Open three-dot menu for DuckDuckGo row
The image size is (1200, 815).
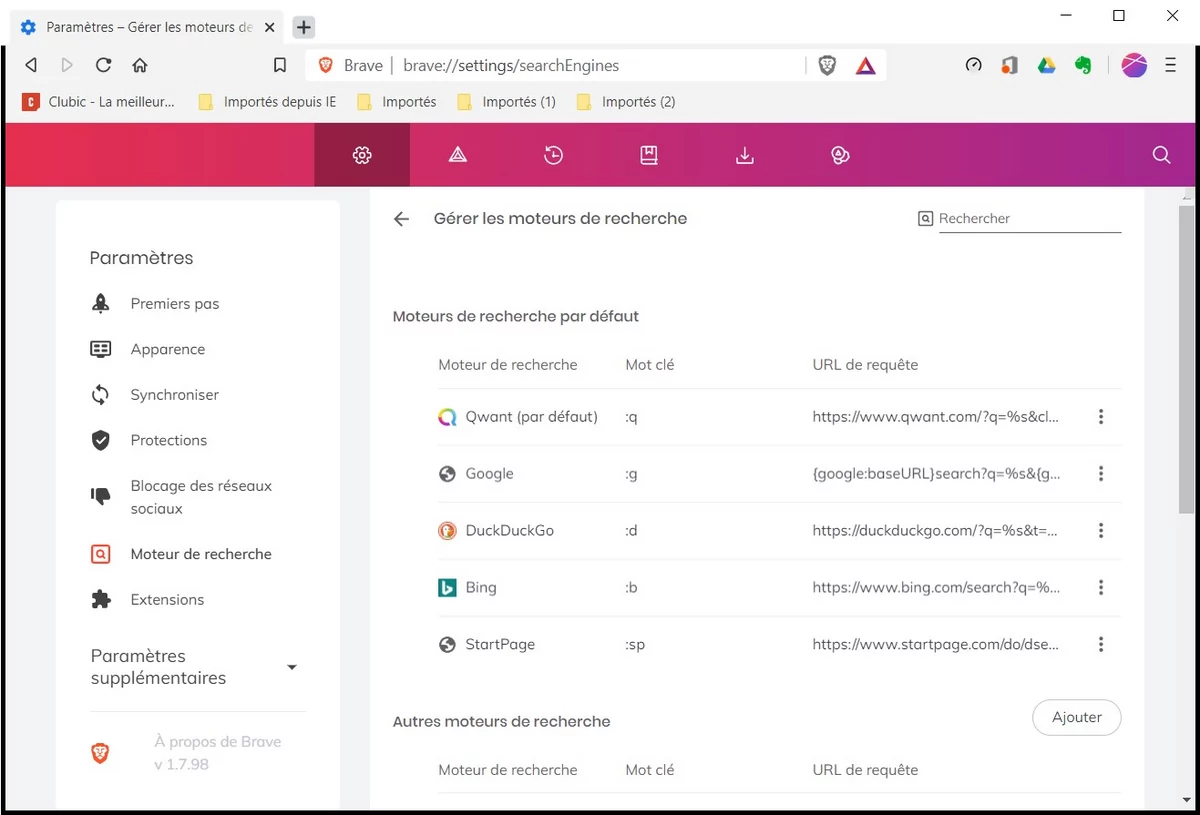1101,531
